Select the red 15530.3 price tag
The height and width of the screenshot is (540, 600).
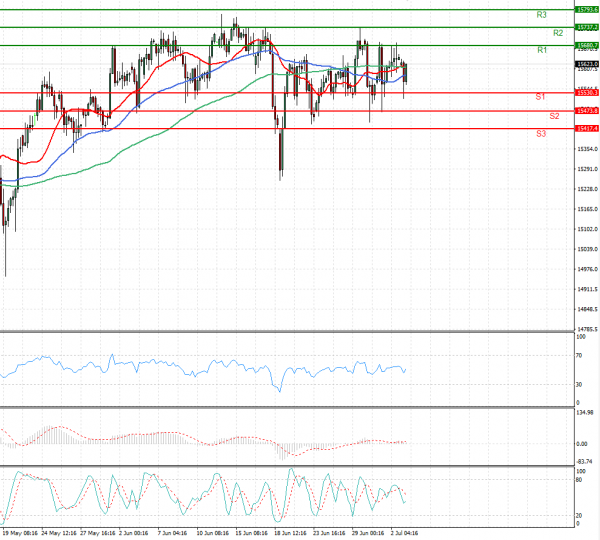click(x=587, y=93)
